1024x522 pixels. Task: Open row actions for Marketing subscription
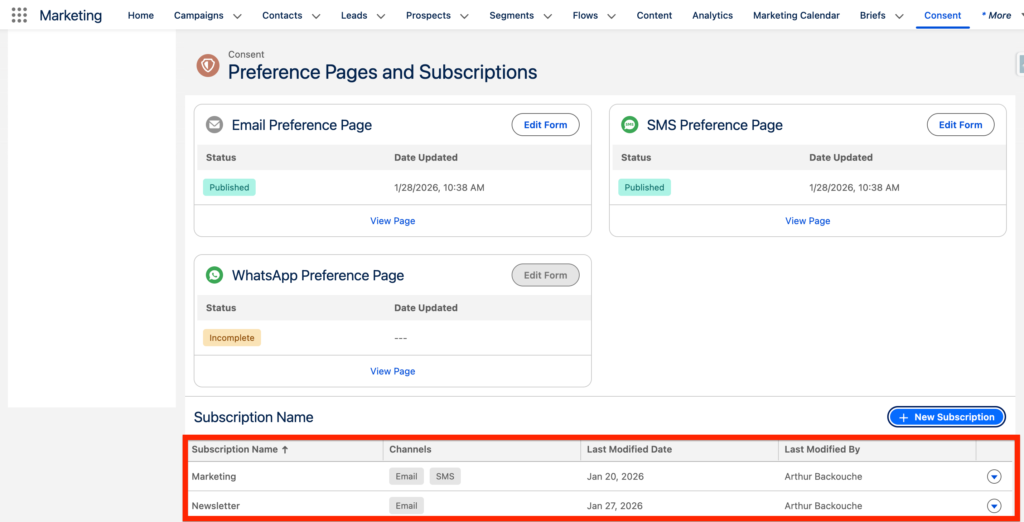[x=993, y=477]
